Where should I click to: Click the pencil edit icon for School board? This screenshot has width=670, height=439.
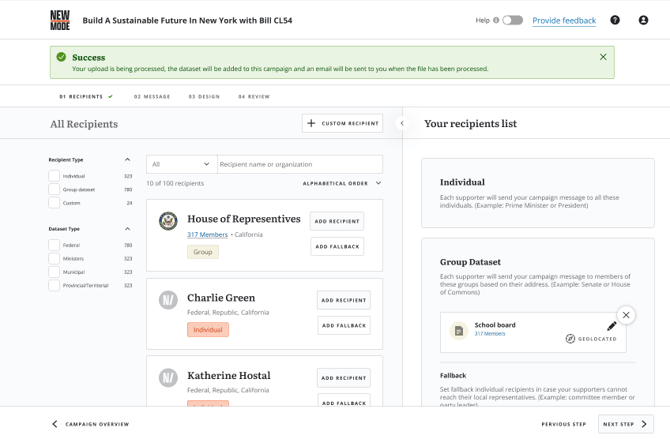click(x=612, y=326)
